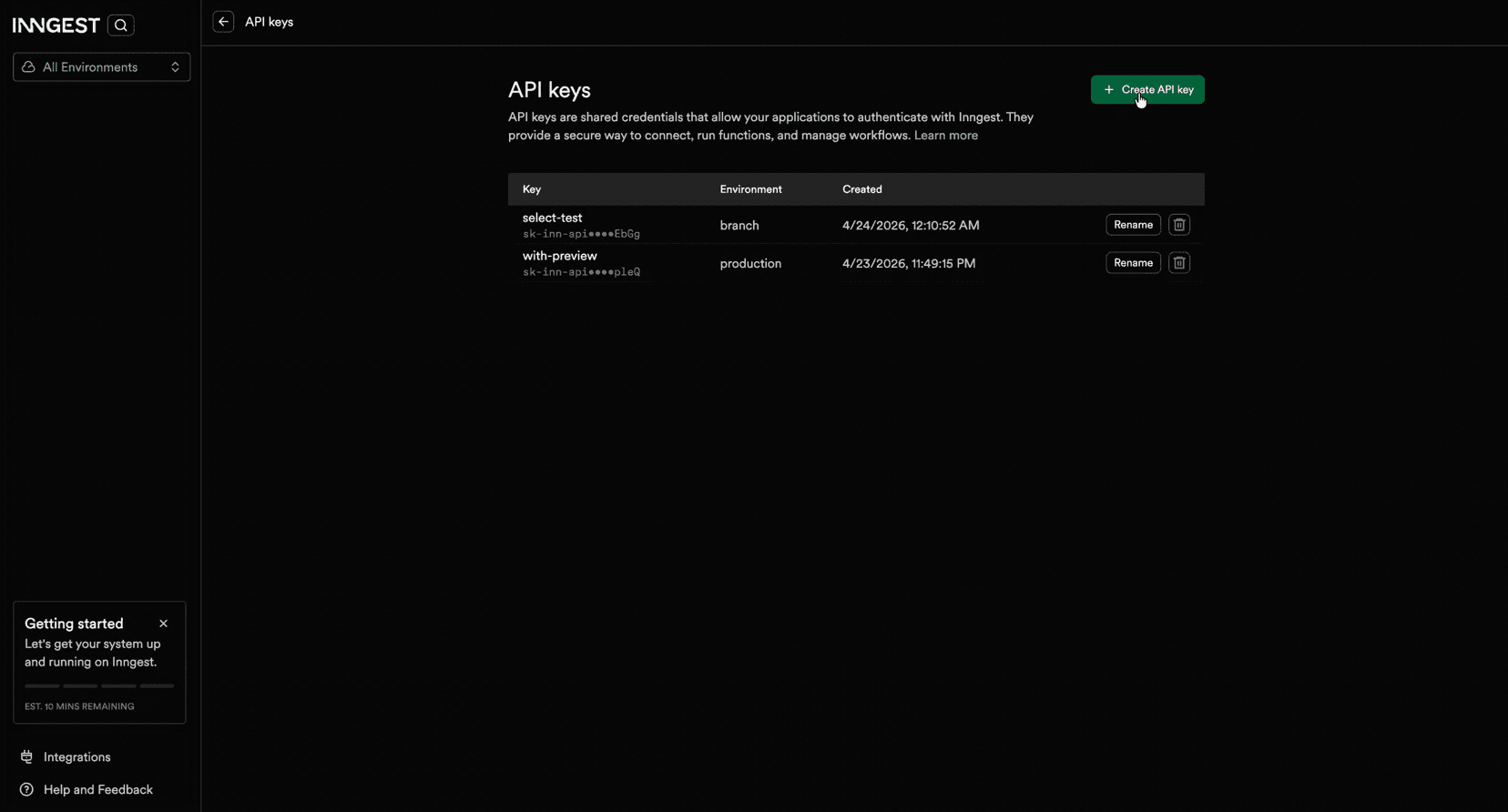Screen dimensions: 1508x812
Task: Click the Getting started heading
Action: coord(74,624)
